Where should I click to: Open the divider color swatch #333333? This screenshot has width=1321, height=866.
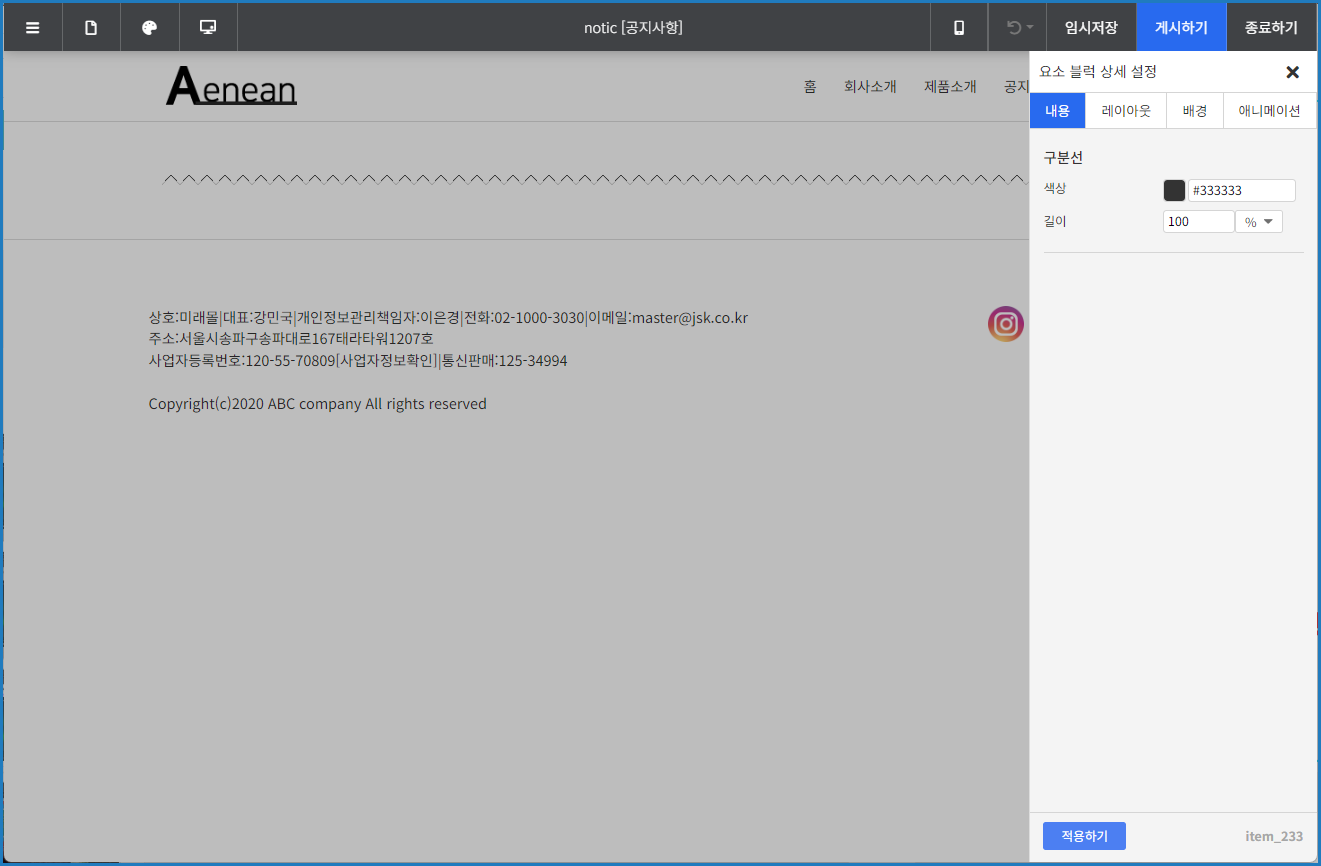tap(1174, 191)
